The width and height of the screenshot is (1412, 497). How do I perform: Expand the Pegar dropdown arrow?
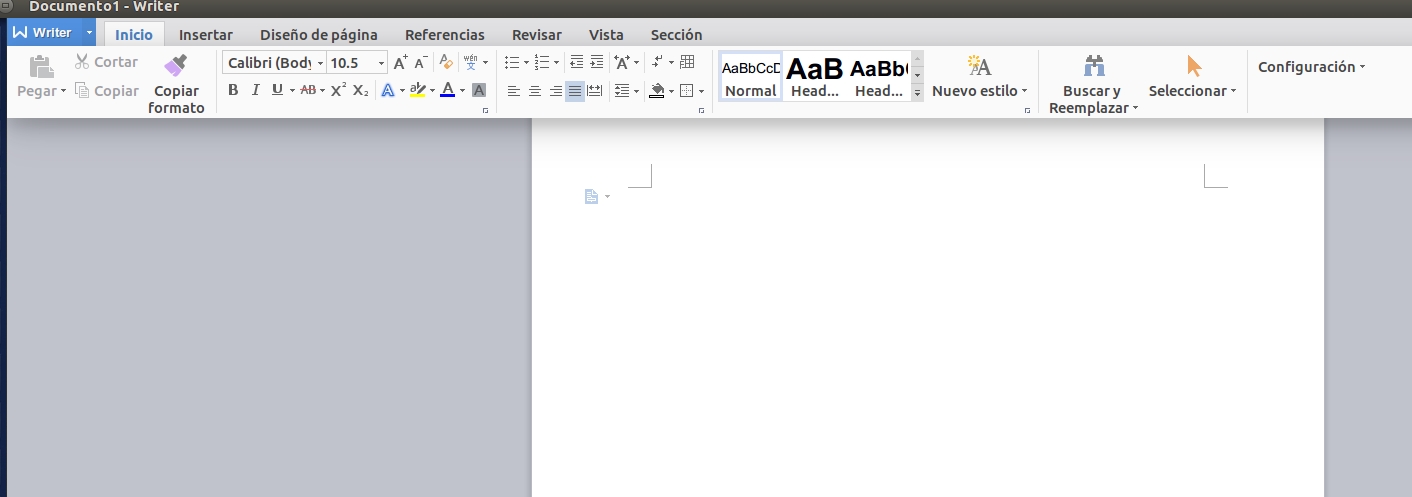coord(63,91)
